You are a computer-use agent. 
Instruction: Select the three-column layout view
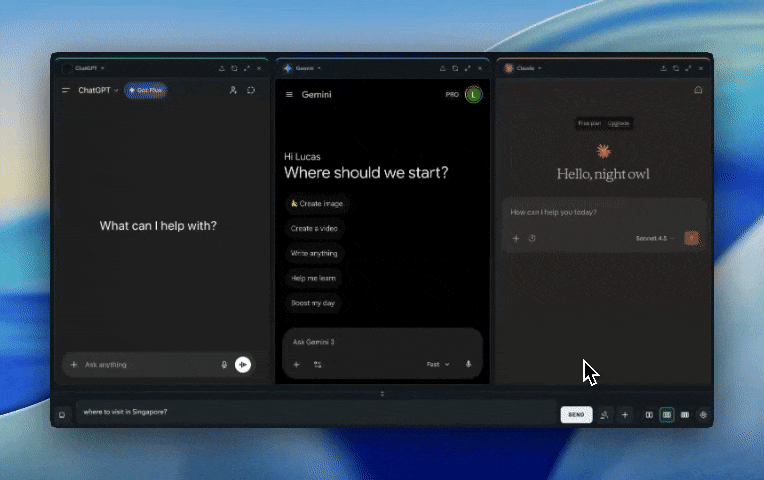coord(667,415)
